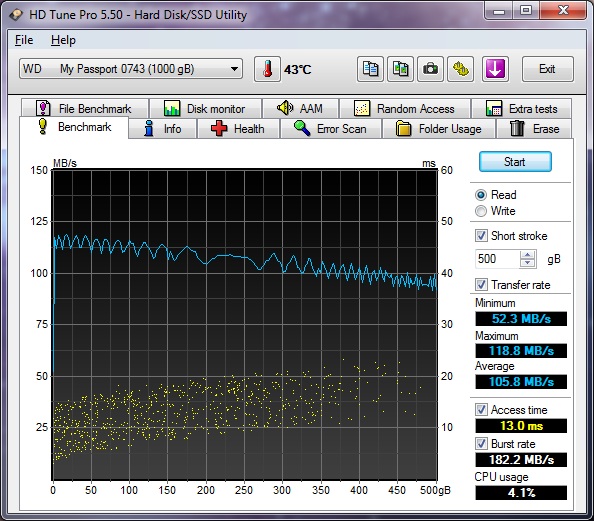This screenshot has width=594, height=521.
Task: Decrease short stroke size with down arrow
Action: pyautogui.click(x=527, y=263)
